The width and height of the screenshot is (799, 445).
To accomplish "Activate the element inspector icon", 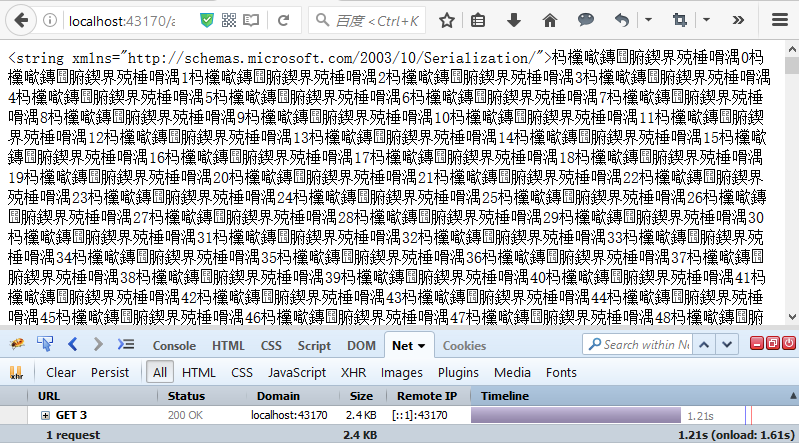I will coord(45,345).
